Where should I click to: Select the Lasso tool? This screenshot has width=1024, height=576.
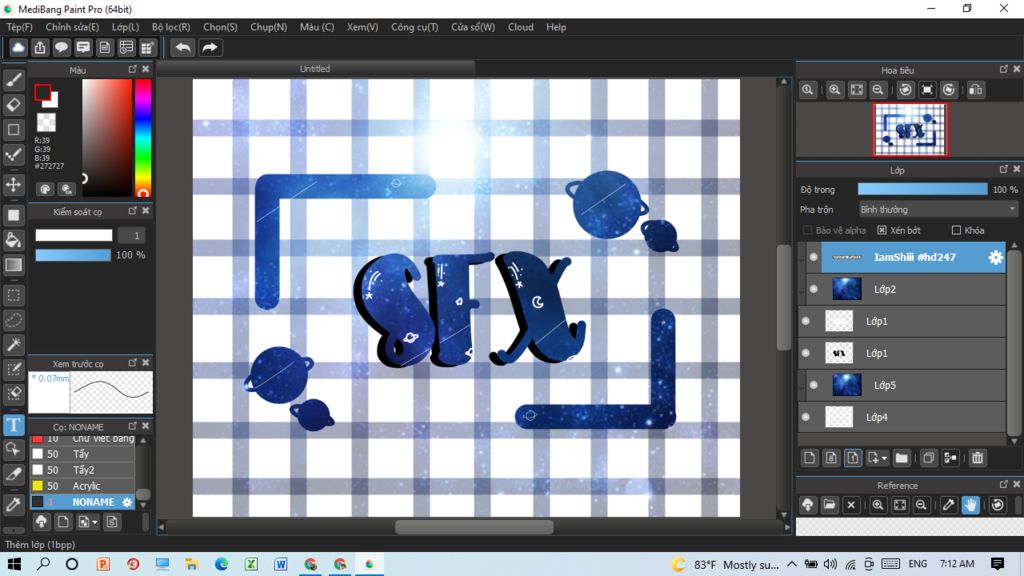[14, 321]
